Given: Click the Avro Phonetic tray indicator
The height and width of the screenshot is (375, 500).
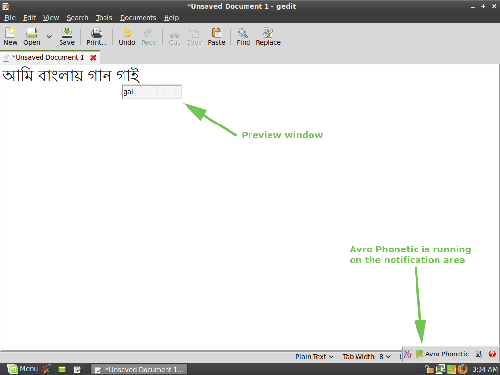Looking at the screenshot, I should click(443, 354).
